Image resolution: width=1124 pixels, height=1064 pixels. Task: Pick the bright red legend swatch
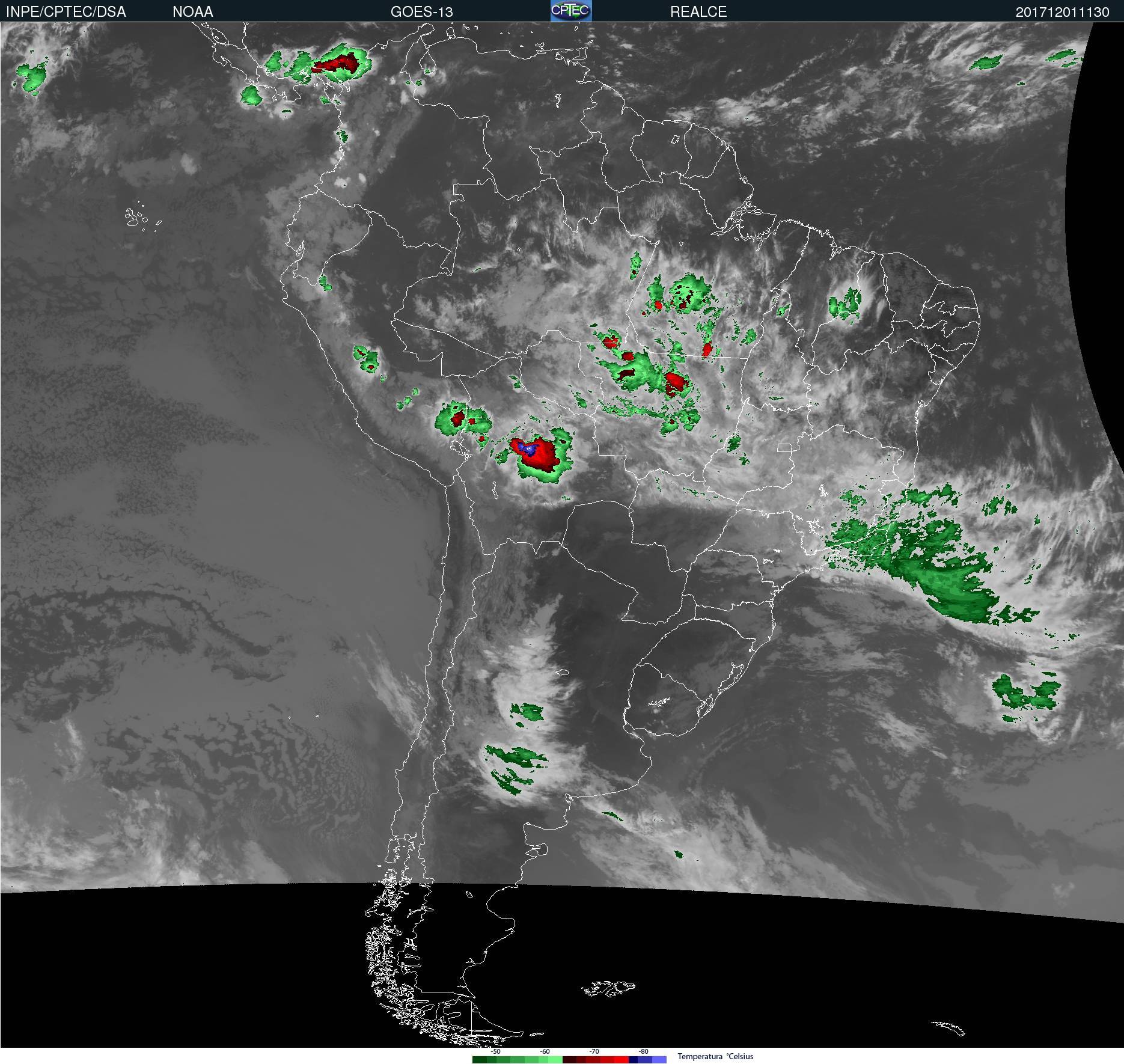622,1060
